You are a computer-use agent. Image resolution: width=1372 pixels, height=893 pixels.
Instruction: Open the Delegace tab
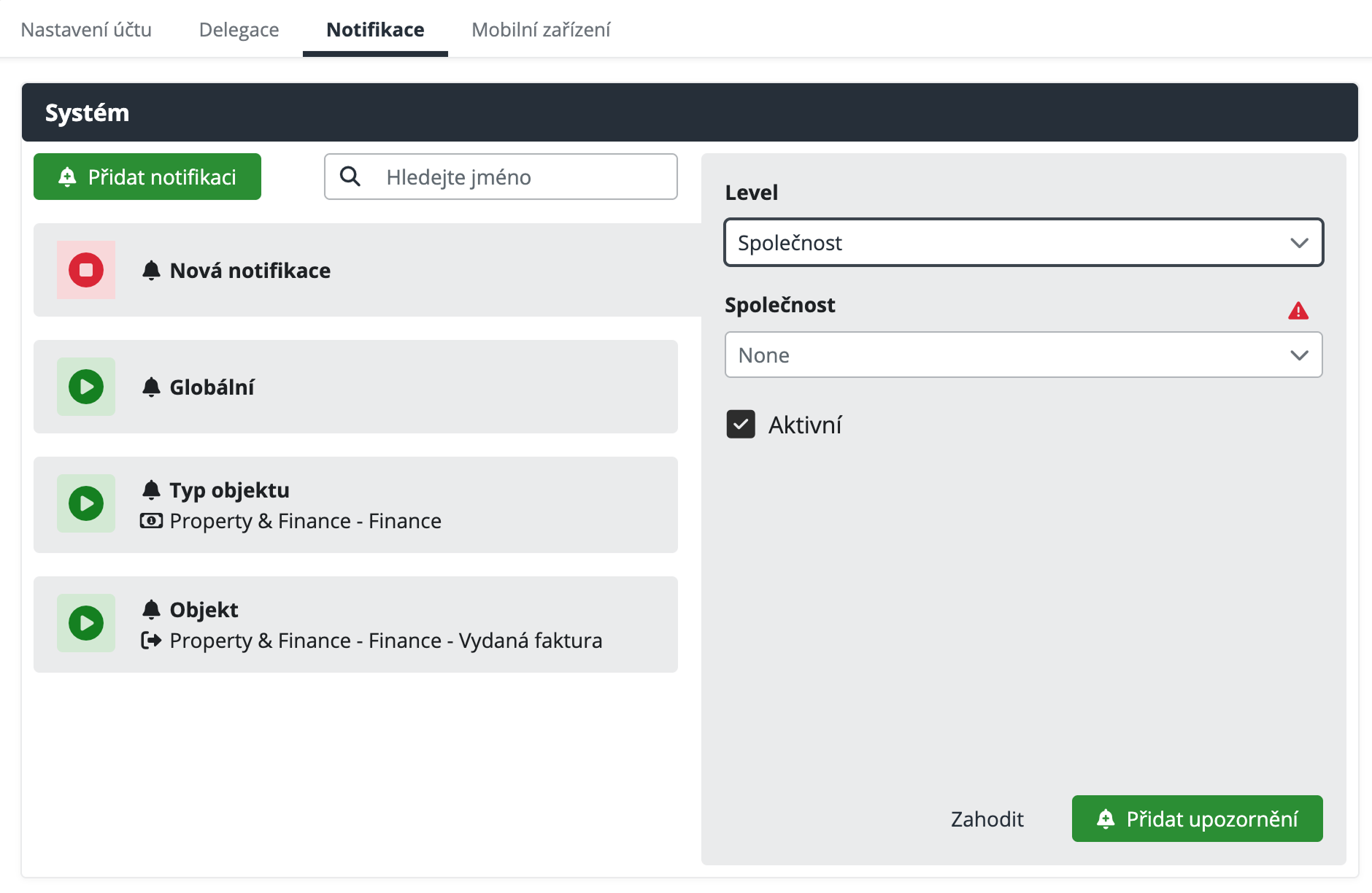(x=239, y=29)
